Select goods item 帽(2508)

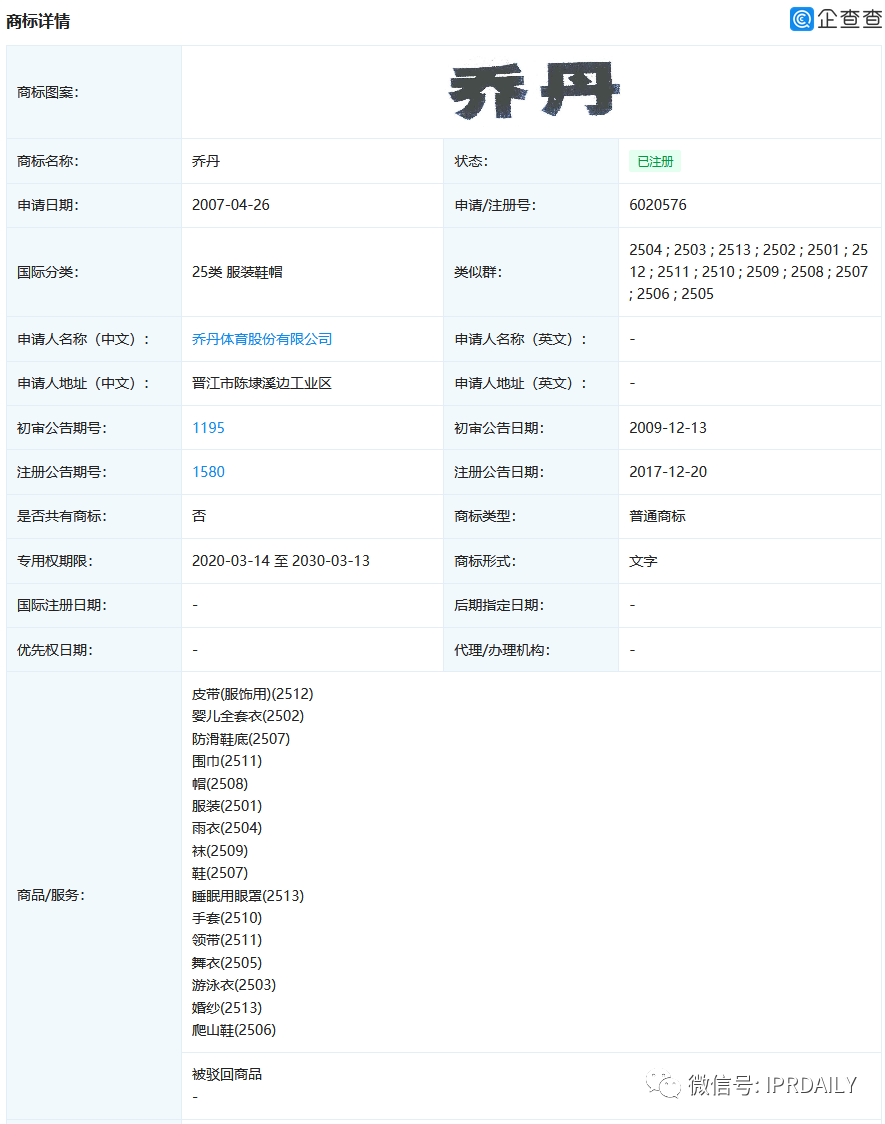click(x=219, y=784)
